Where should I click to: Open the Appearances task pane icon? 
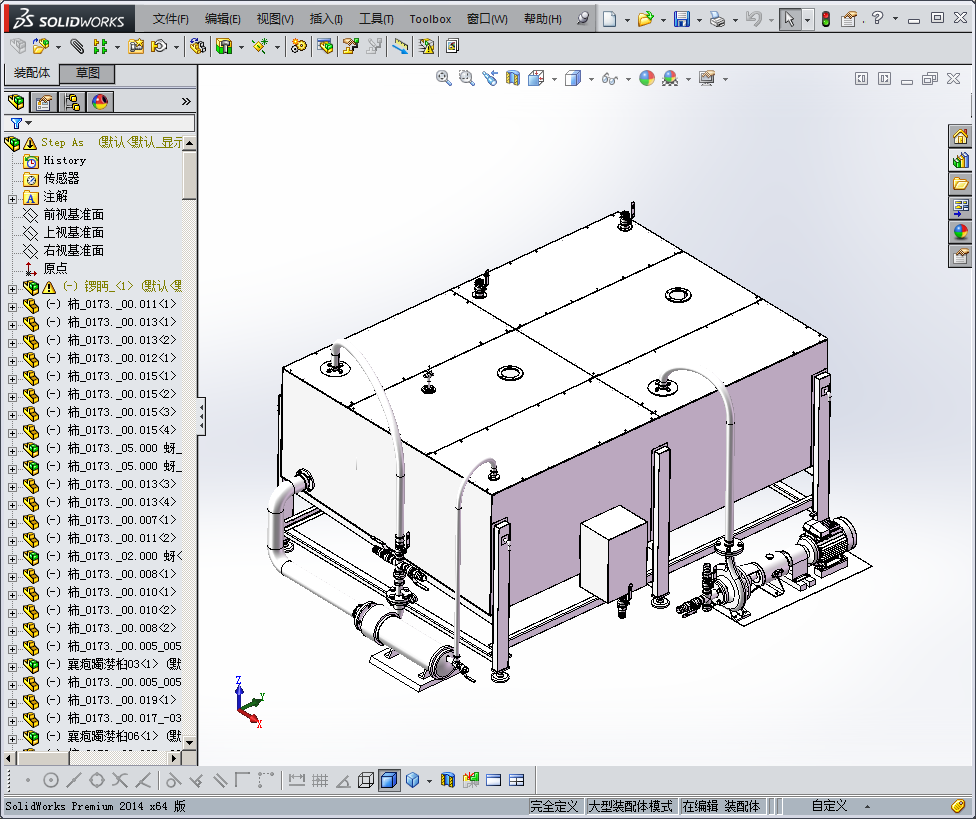[x=960, y=233]
